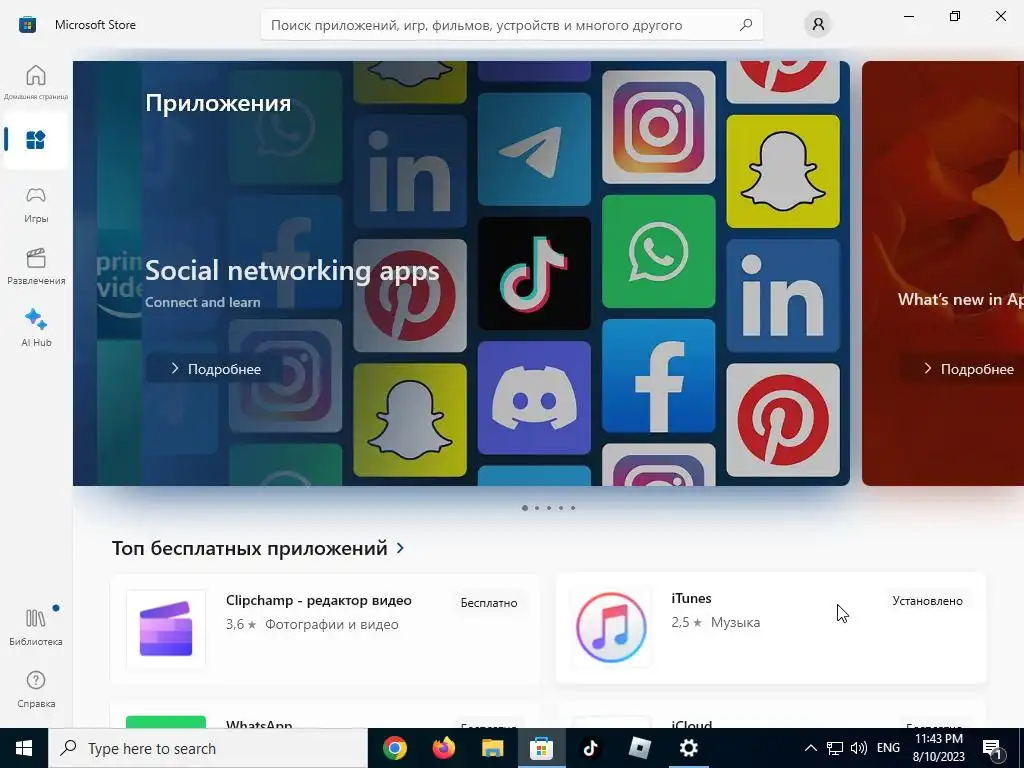
Task: Select the Apps section in sidebar
Action: click(x=36, y=140)
